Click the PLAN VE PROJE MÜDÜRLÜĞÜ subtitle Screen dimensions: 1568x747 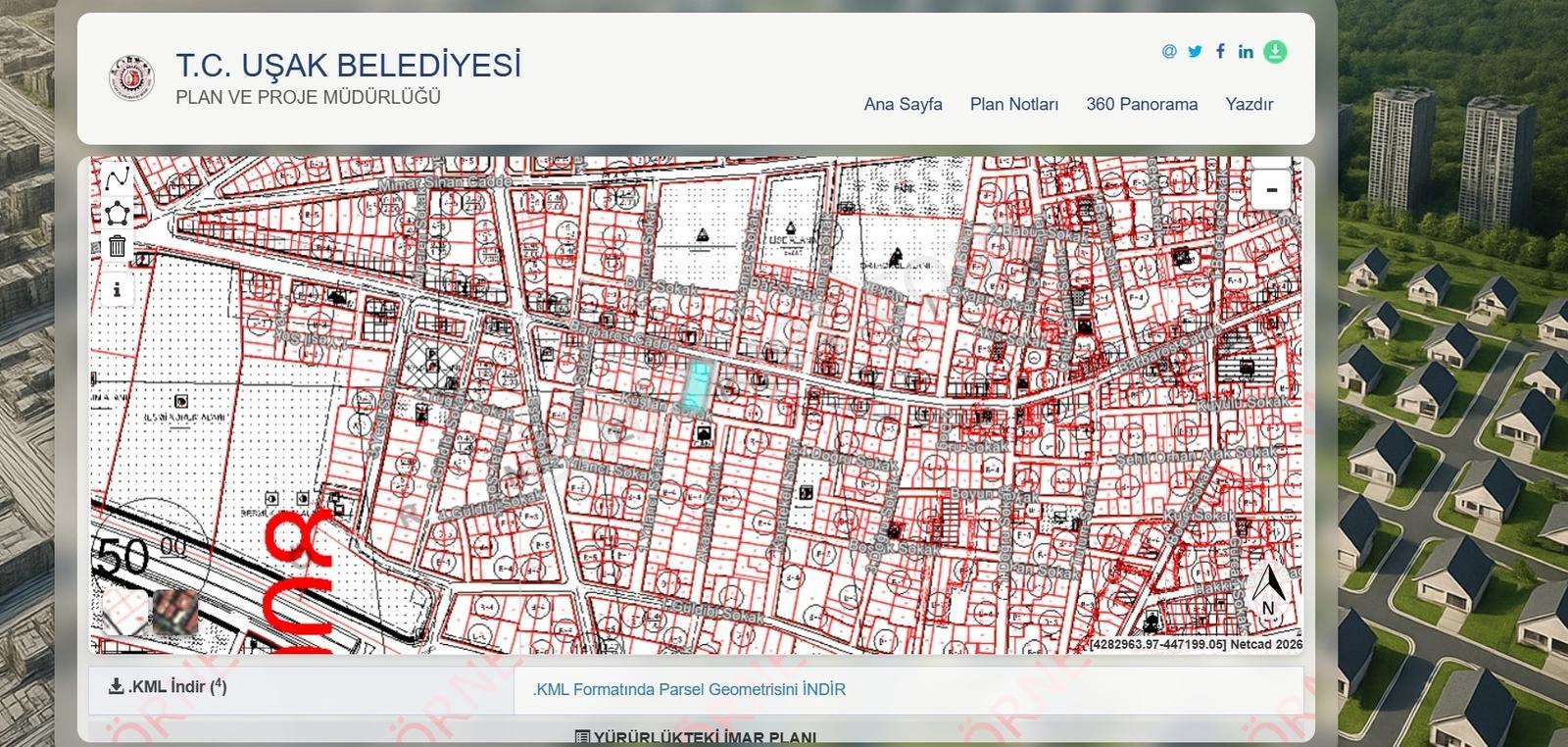[x=308, y=97]
